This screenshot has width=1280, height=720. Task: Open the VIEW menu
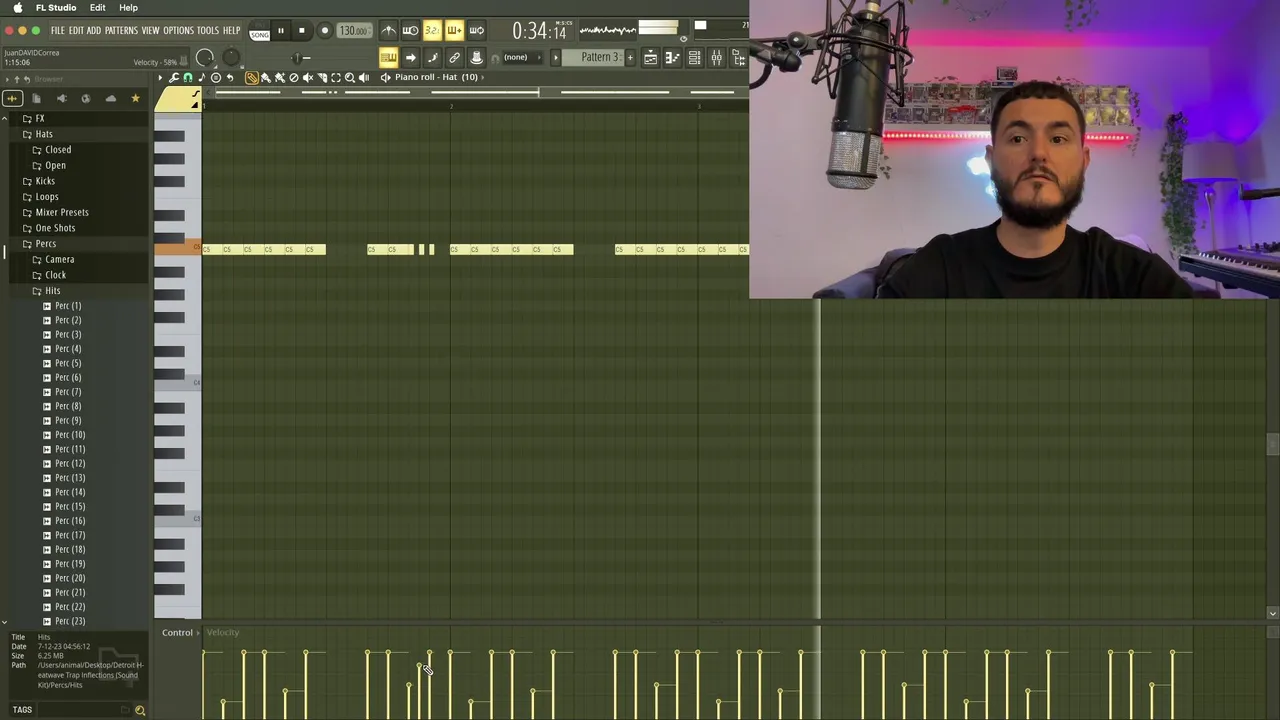[150, 31]
